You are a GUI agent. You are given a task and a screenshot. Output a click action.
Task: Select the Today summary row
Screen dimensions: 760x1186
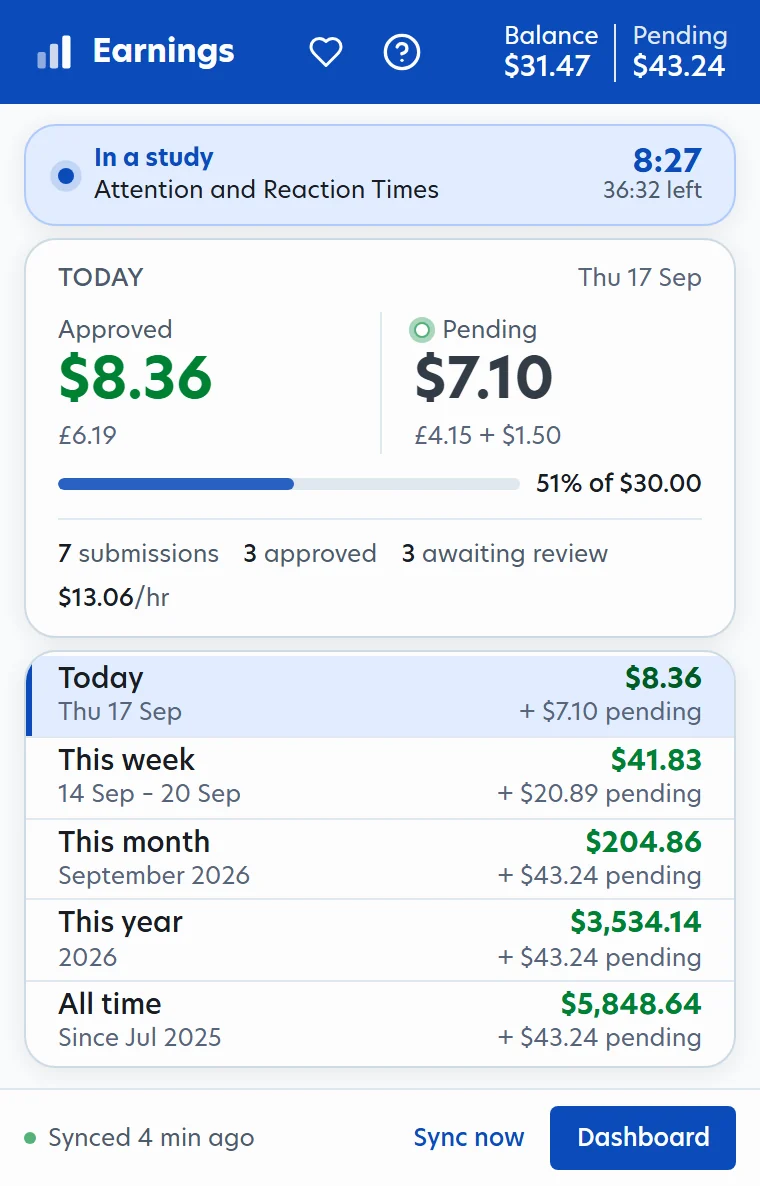tap(380, 694)
